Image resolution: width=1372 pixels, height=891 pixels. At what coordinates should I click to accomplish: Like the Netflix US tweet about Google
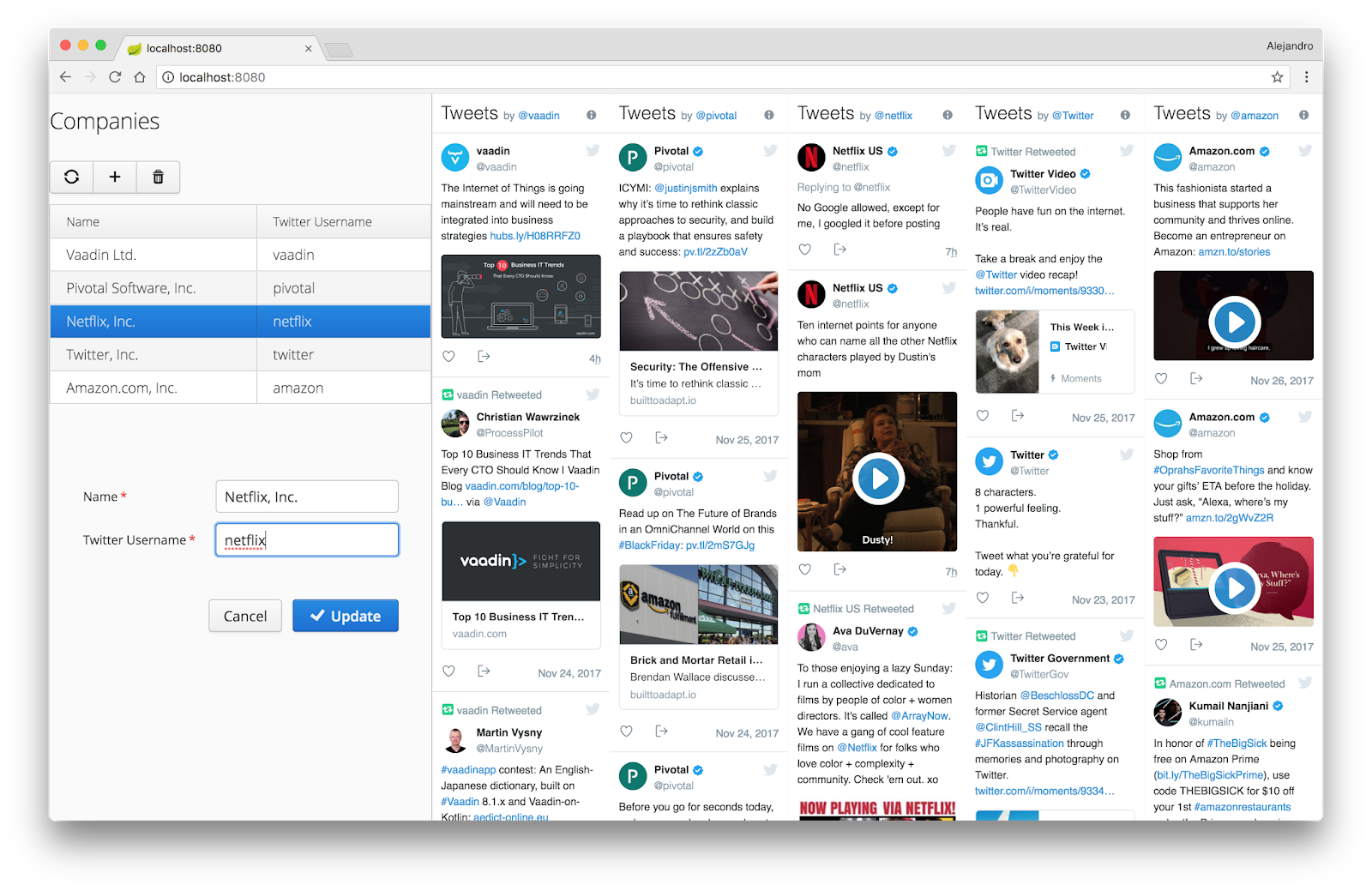point(804,250)
